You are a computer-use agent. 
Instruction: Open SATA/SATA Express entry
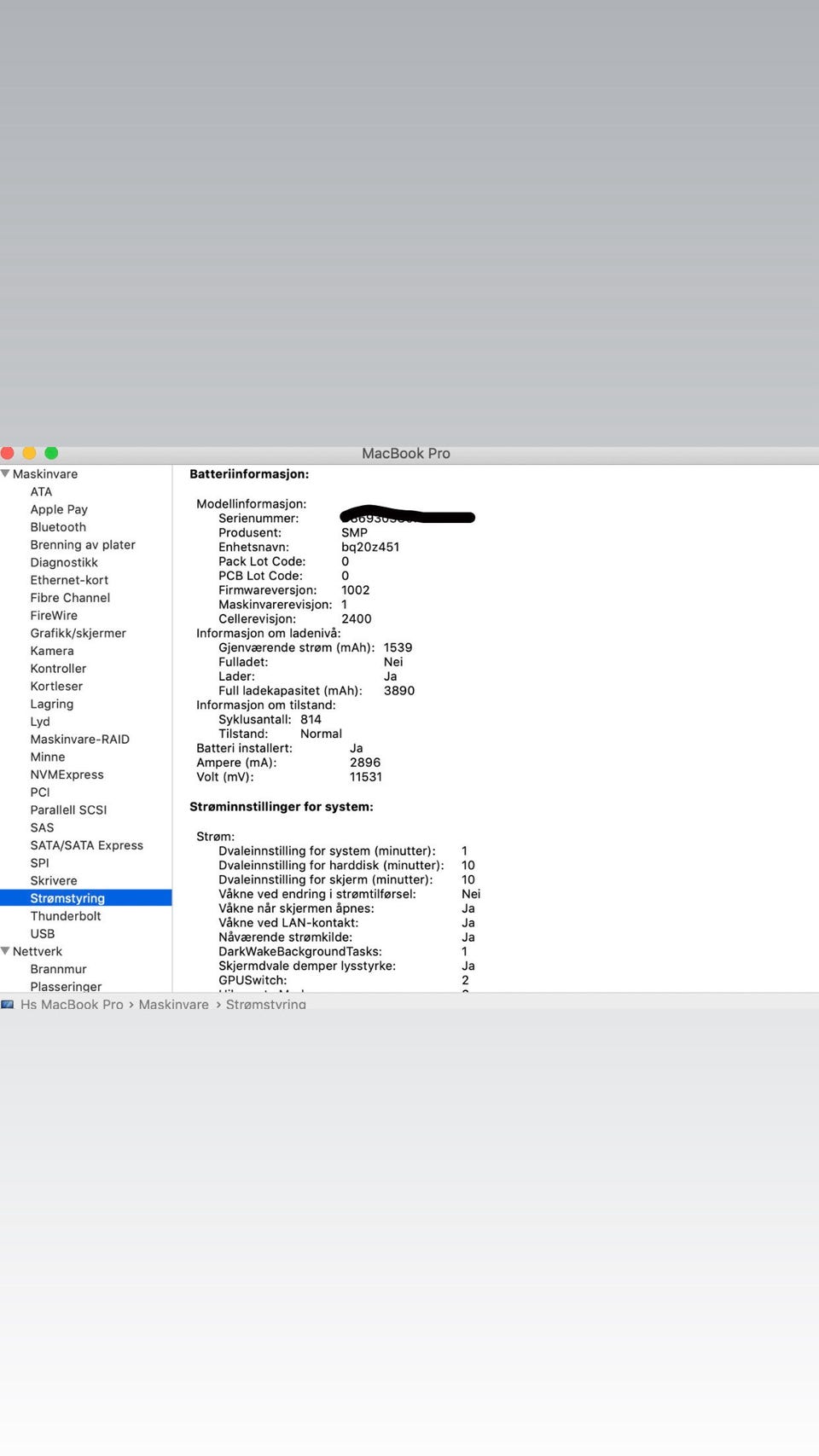click(x=86, y=845)
